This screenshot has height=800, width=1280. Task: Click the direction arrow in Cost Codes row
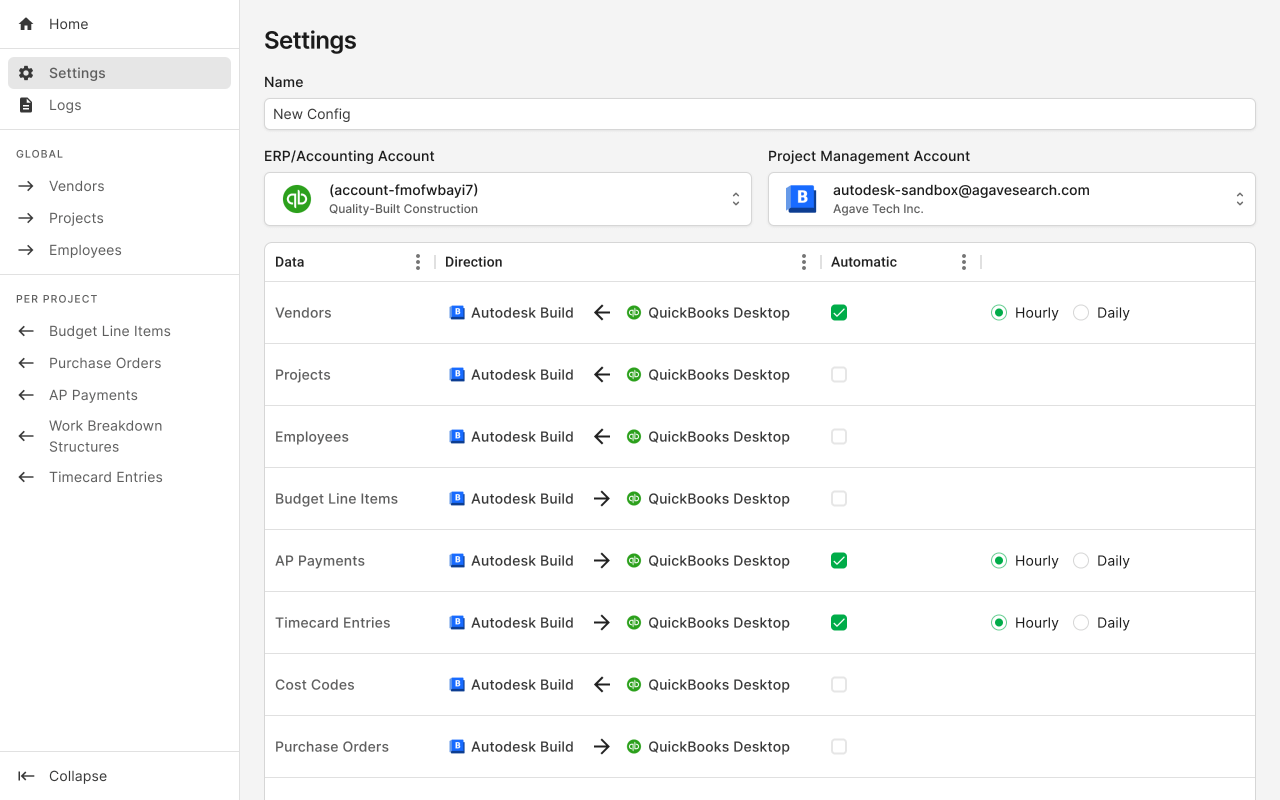[x=602, y=685]
